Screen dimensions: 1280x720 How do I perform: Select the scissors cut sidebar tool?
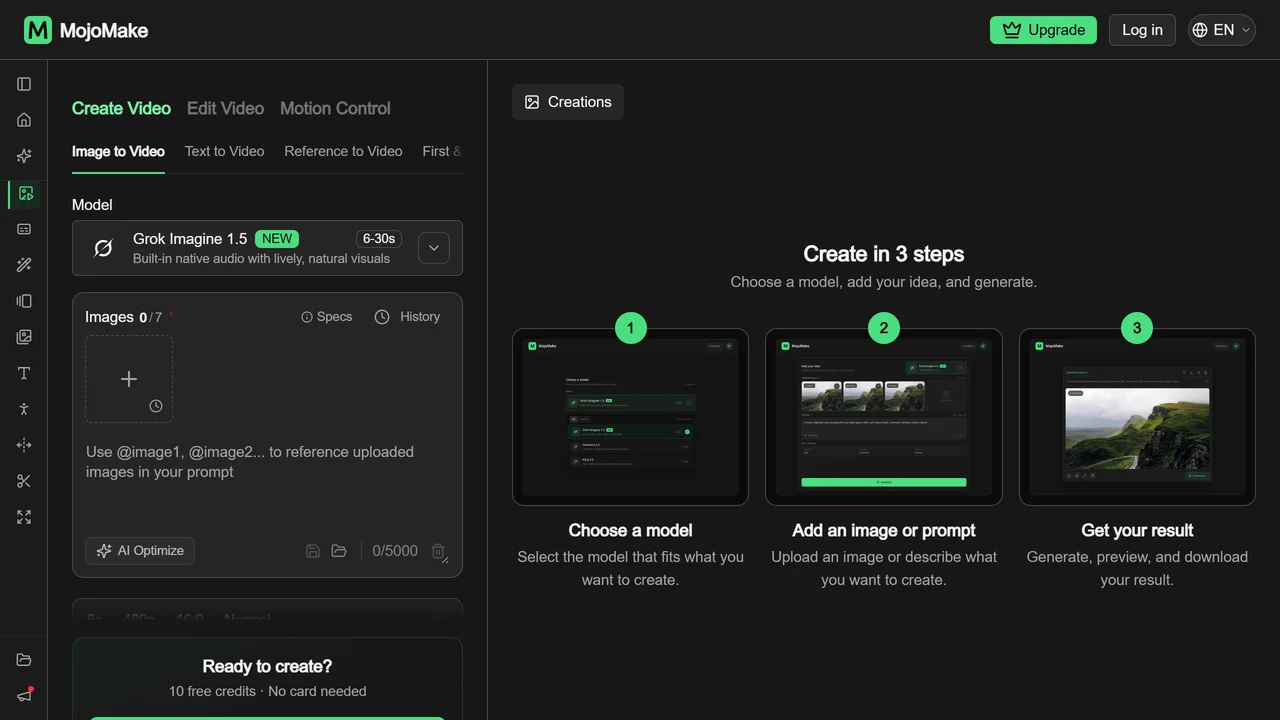tap(24, 481)
